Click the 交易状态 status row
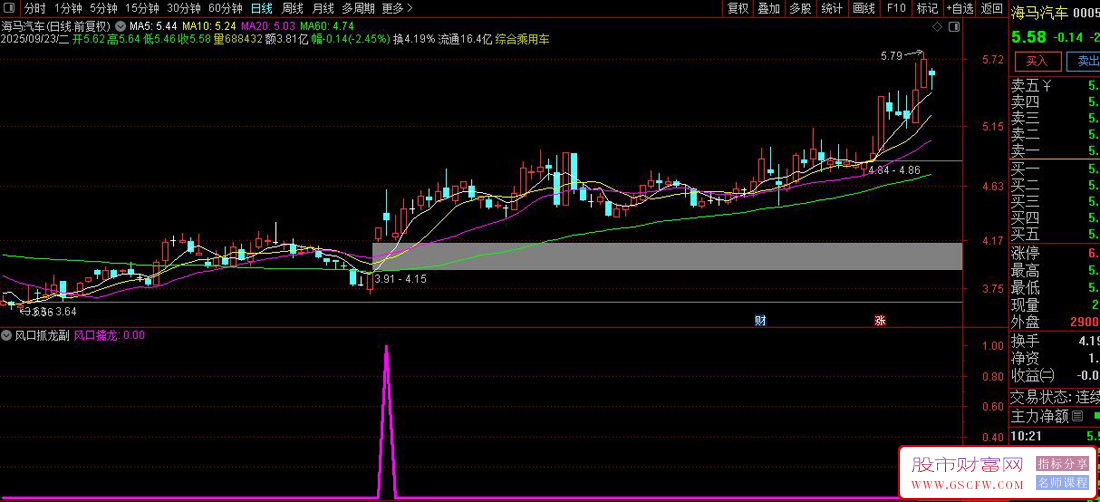The width and height of the screenshot is (1100, 502). coord(1055,397)
